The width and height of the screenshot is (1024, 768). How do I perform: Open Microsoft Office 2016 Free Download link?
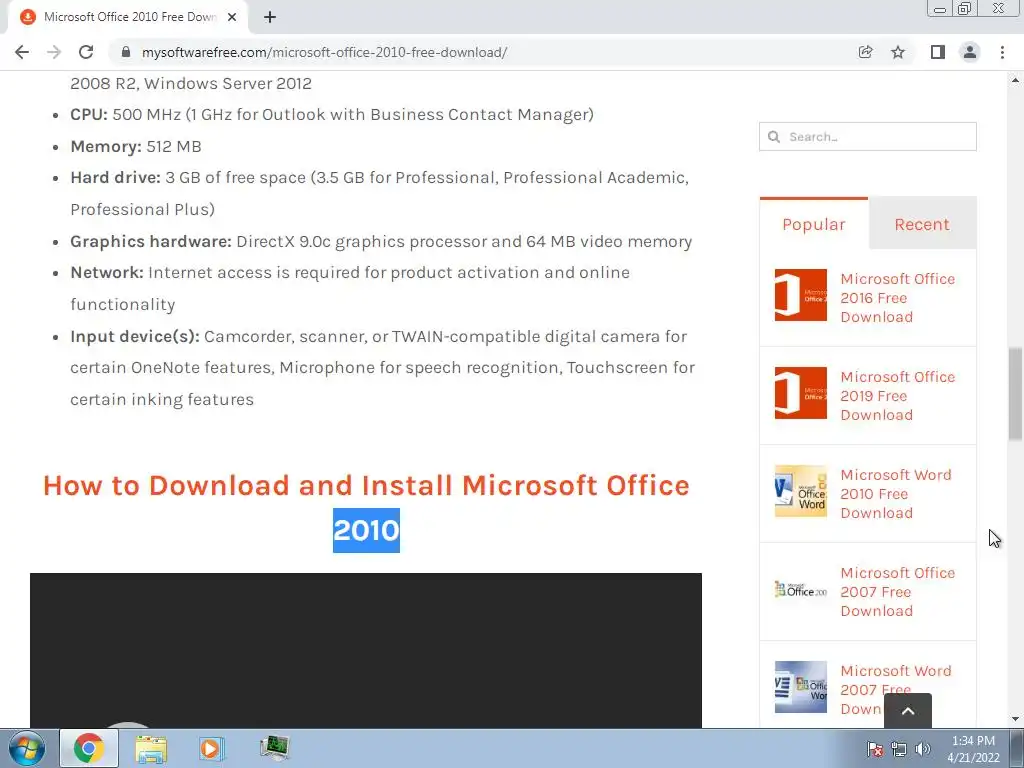point(897,298)
